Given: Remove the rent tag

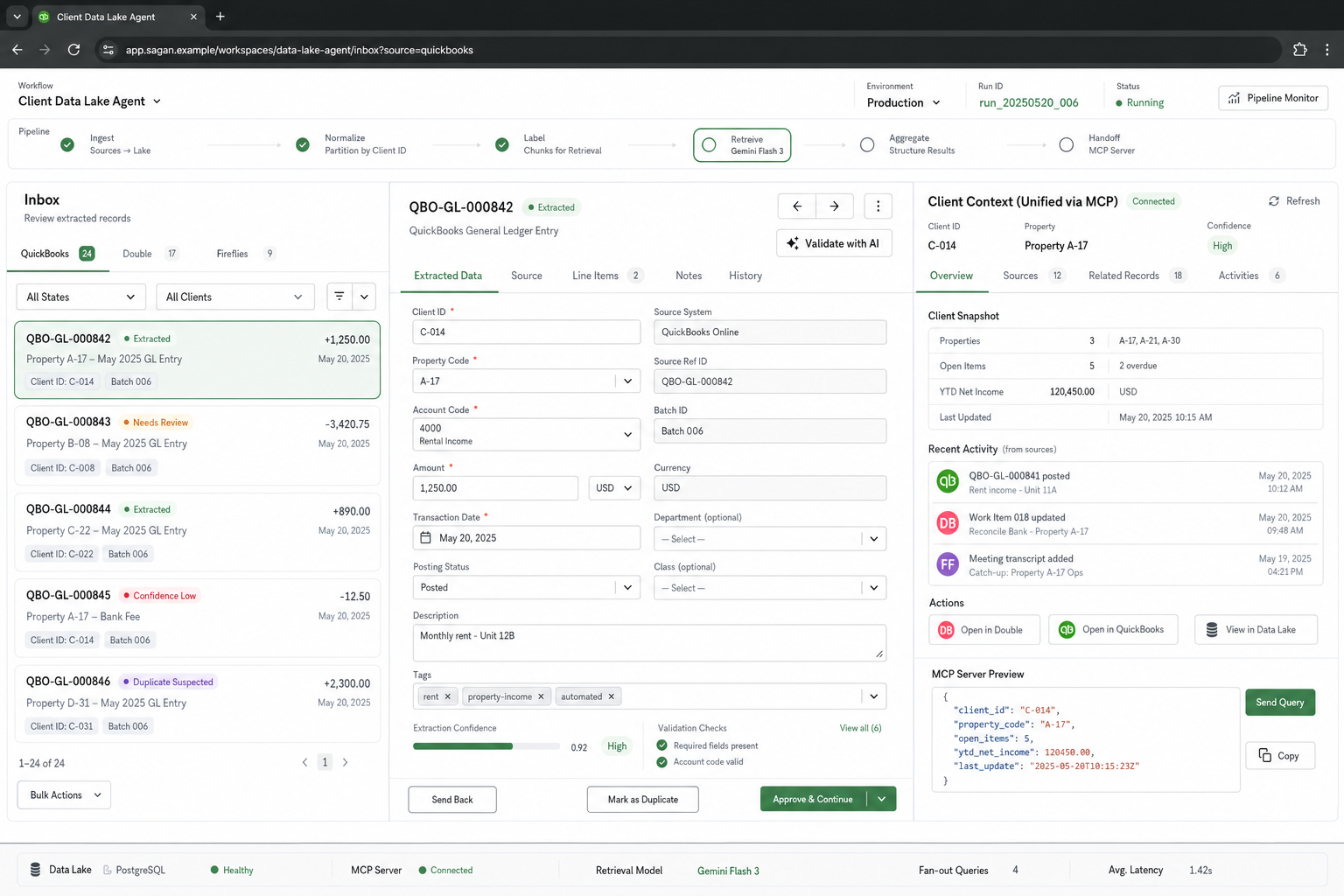Looking at the screenshot, I should 448,697.
